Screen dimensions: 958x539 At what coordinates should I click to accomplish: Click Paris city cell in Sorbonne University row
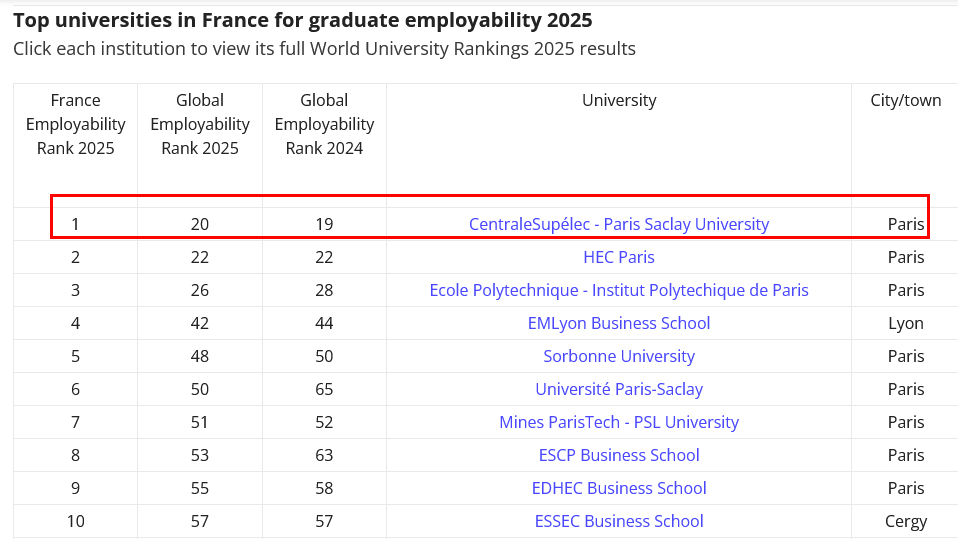coord(905,356)
